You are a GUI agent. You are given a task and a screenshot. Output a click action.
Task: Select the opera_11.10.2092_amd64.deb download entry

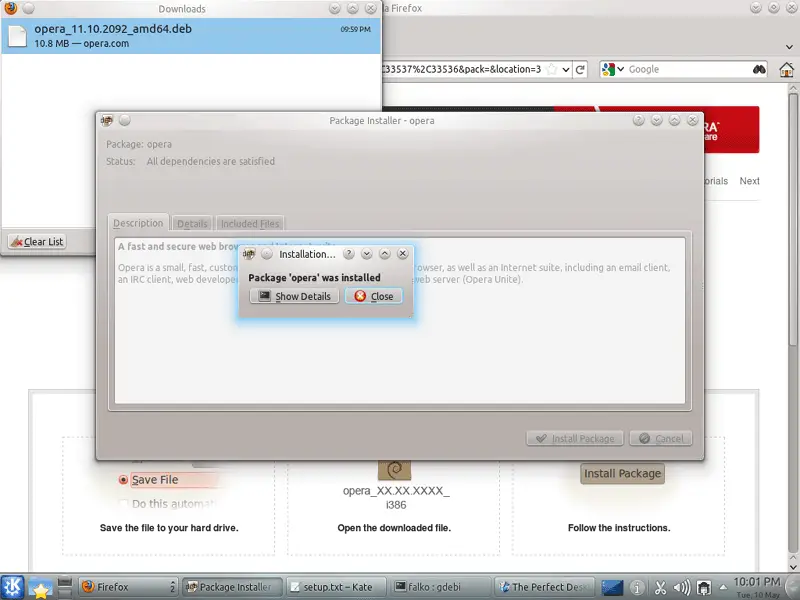tap(191, 36)
